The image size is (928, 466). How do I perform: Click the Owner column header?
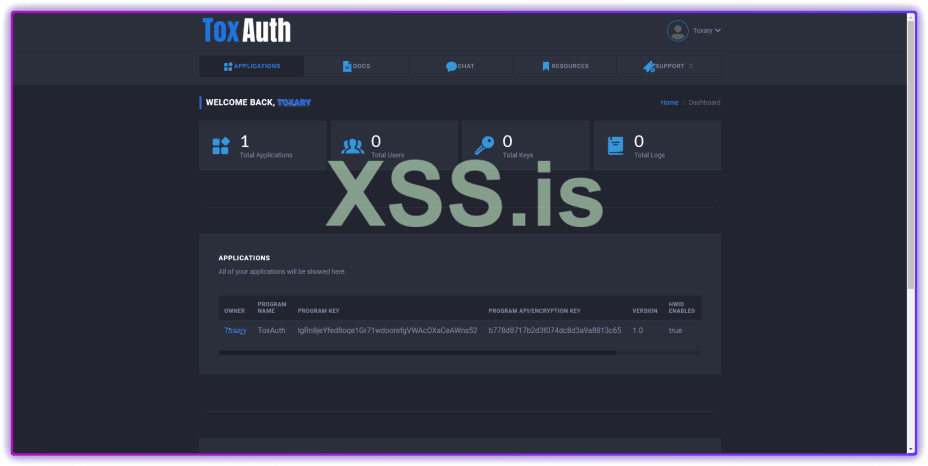[234, 311]
